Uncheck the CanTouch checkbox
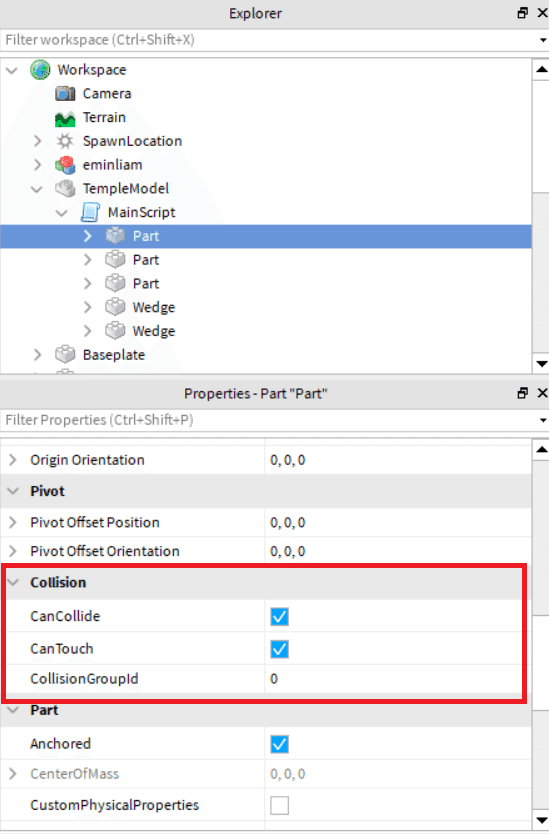The width and height of the screenshot is (549, 834). coord(279,649)
